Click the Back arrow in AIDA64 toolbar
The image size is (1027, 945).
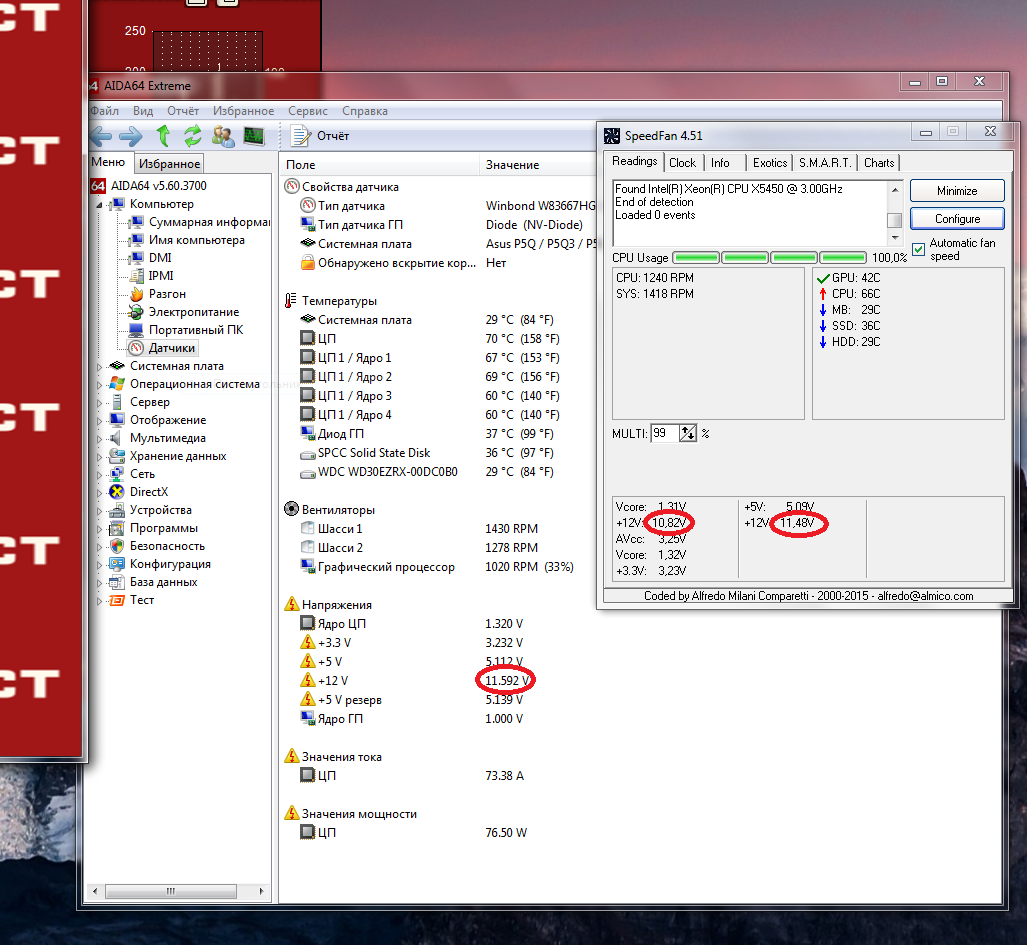[x=100, y=136]
